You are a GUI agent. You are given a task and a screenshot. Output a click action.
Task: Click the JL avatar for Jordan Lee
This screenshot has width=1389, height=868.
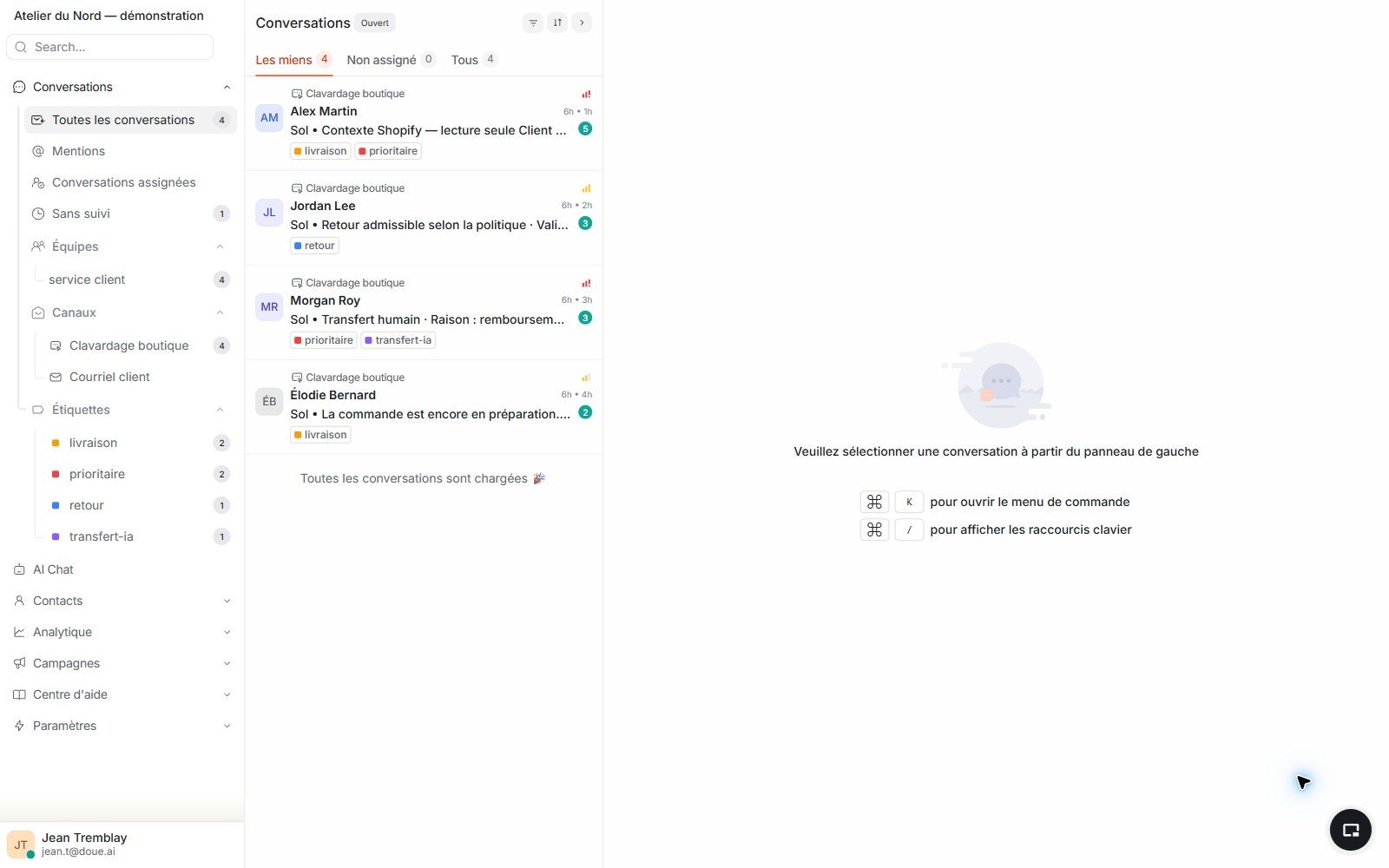point(269,213)
